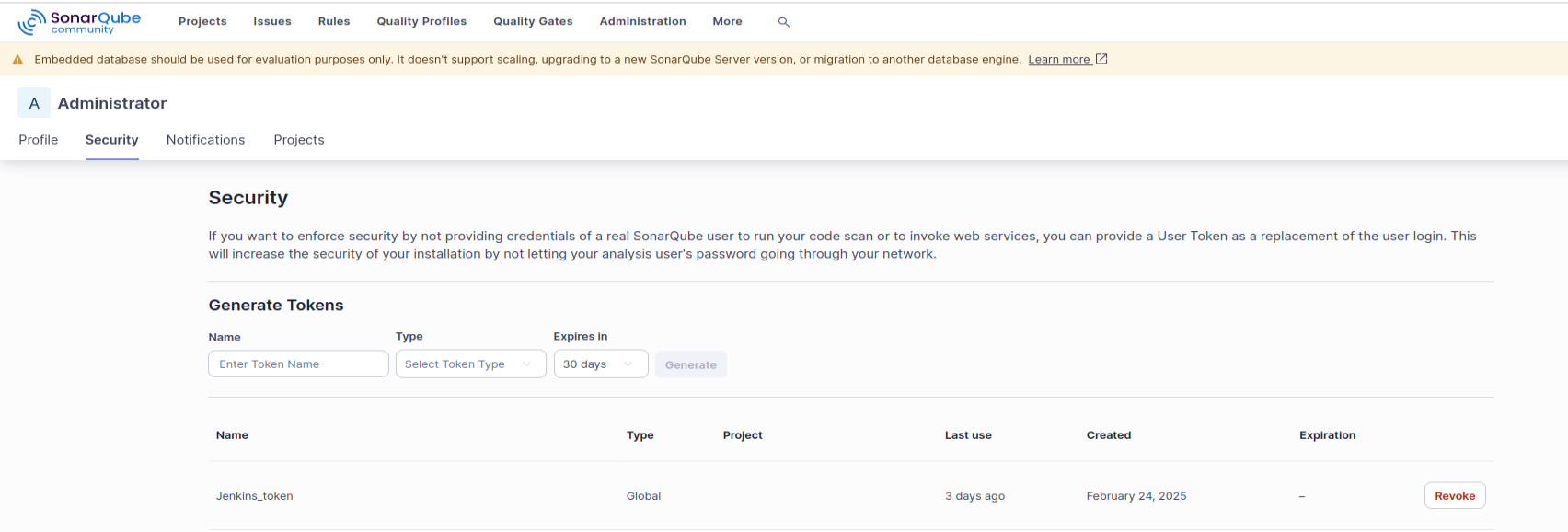
Task: Focus the Enter Token Name field
Action: (x=298, y=364)
